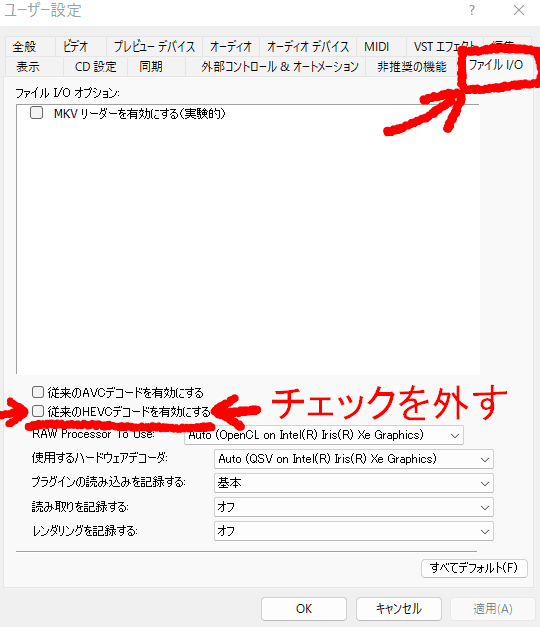Select the プレビュー デバイス tab
The image size is (540, 627).
pos(154,46)
